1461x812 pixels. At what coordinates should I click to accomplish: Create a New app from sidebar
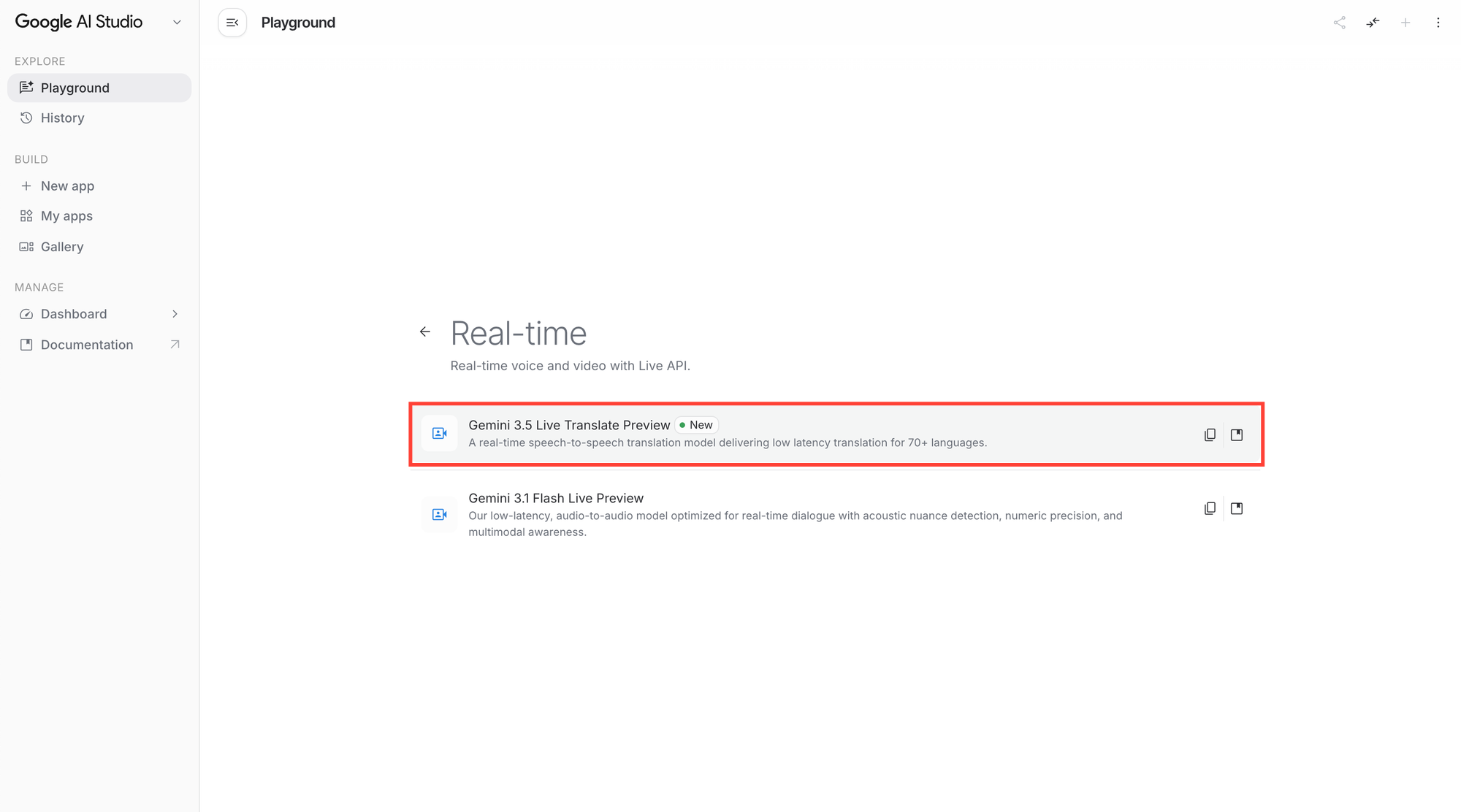99,185
